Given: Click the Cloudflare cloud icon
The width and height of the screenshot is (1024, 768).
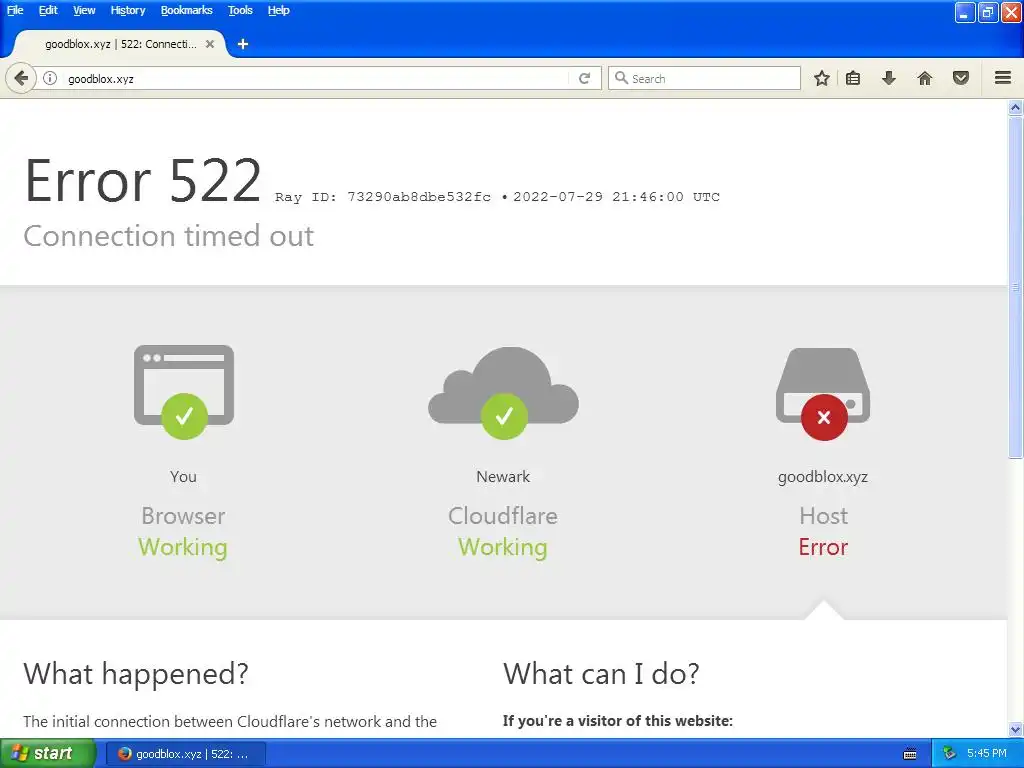Looking at the screenshot, I should (x=504, y=392).
